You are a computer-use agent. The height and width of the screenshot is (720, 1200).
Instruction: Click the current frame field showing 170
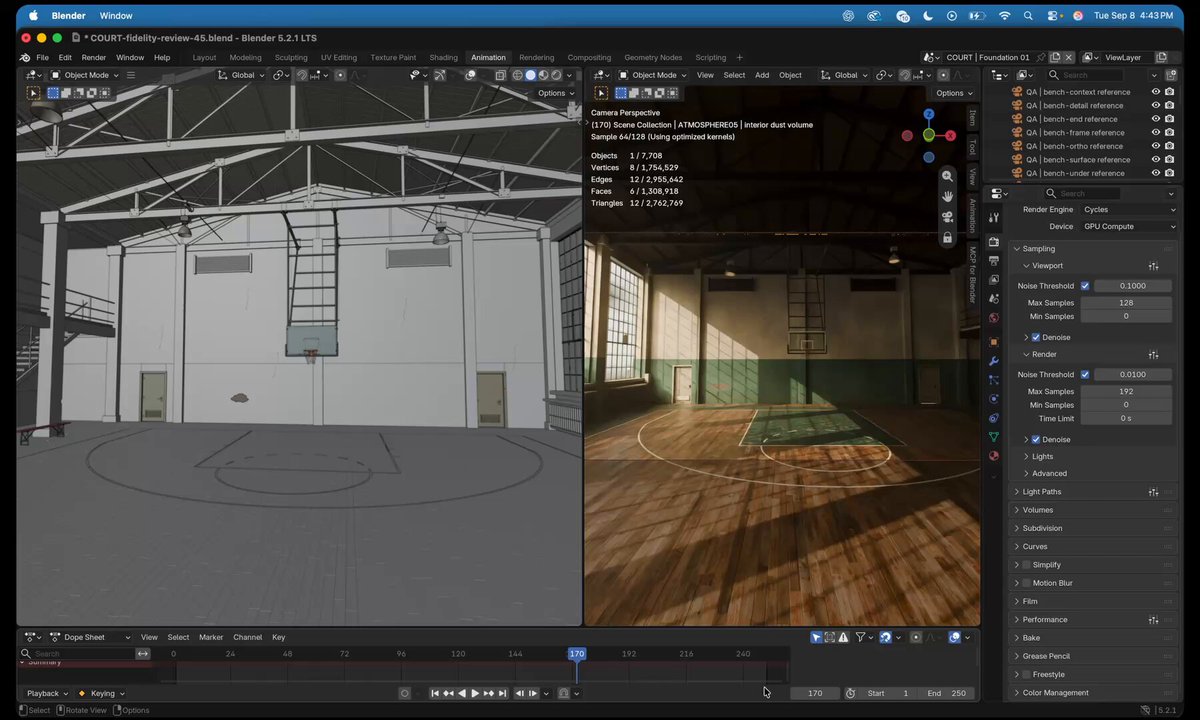tap(815, 693)
